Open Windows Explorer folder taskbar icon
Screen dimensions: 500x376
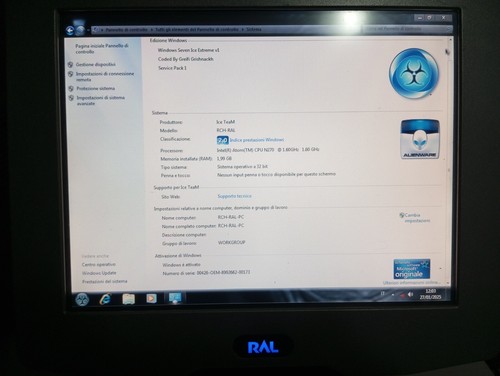click(128, 299)
